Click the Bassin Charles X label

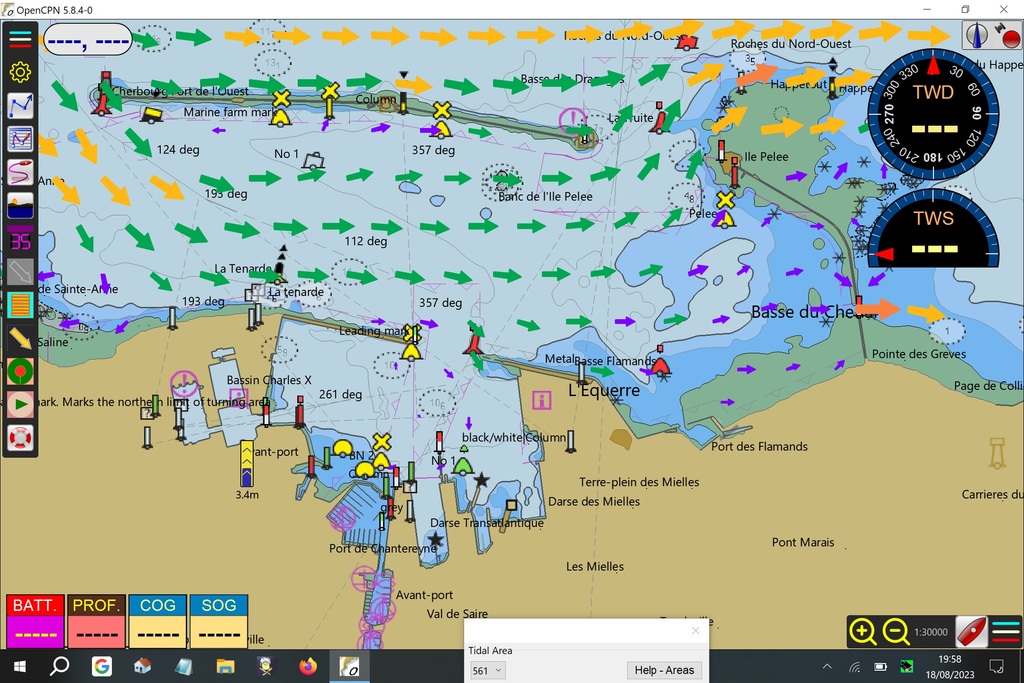[269, 380]
